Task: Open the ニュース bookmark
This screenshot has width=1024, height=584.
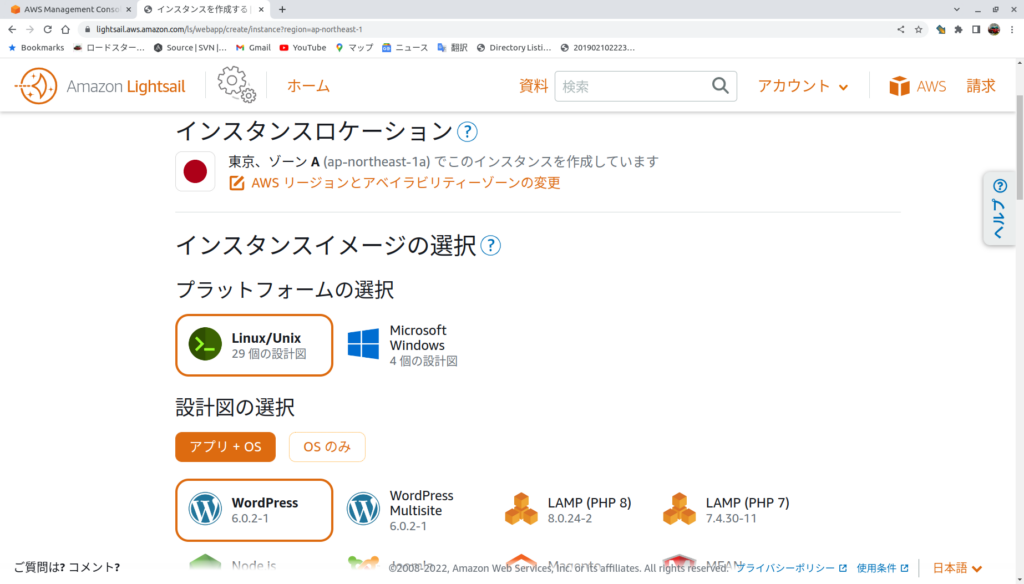Action: [405, 48]
